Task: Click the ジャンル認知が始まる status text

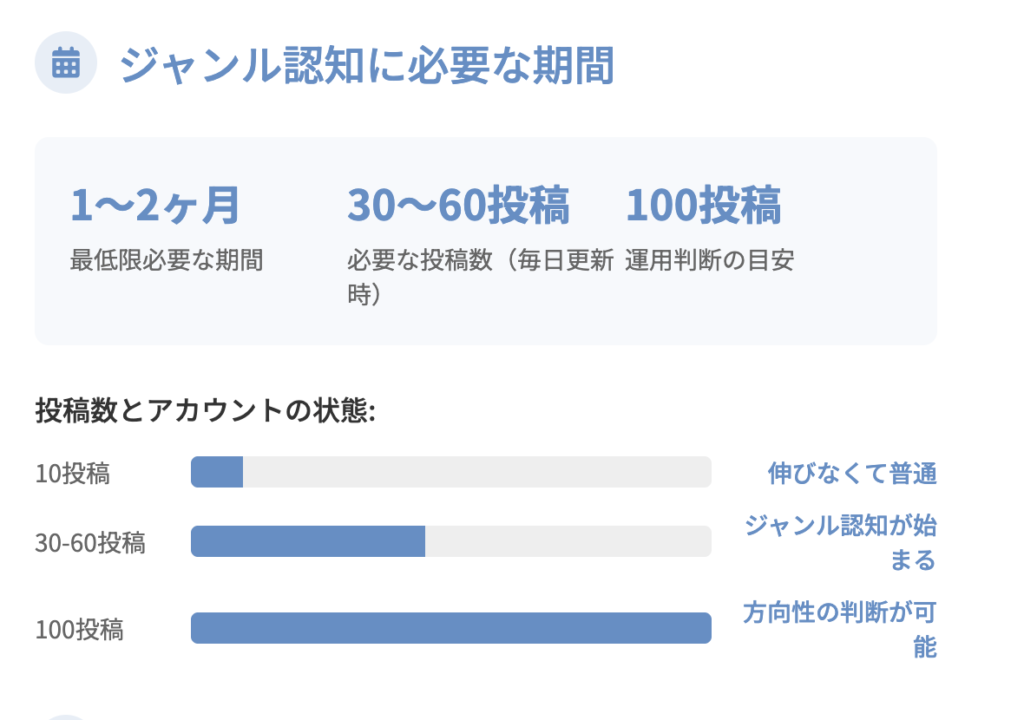Action: tap(840, 542)
